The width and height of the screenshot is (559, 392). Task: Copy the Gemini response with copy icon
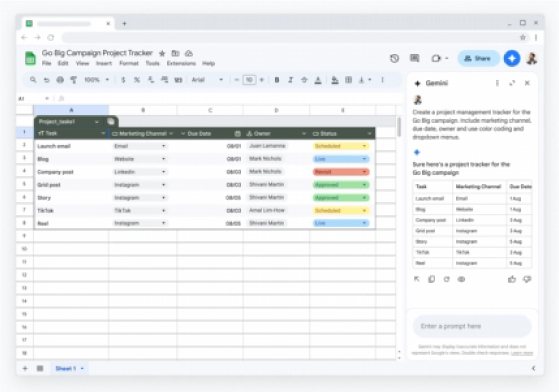(431, 279)
